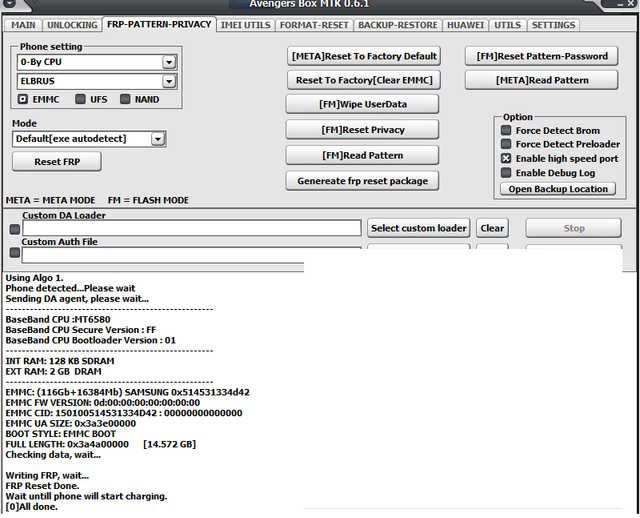
Task: Open the FORMAT-RESET tab
Action: (x=314, y=25)
